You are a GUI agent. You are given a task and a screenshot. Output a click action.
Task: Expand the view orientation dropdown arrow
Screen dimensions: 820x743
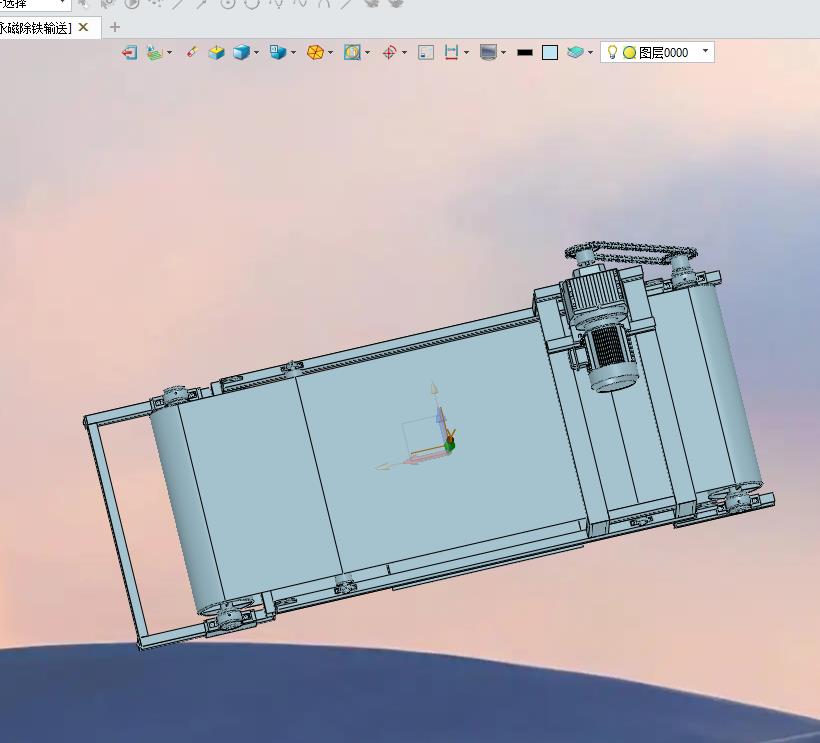[293, 52]
